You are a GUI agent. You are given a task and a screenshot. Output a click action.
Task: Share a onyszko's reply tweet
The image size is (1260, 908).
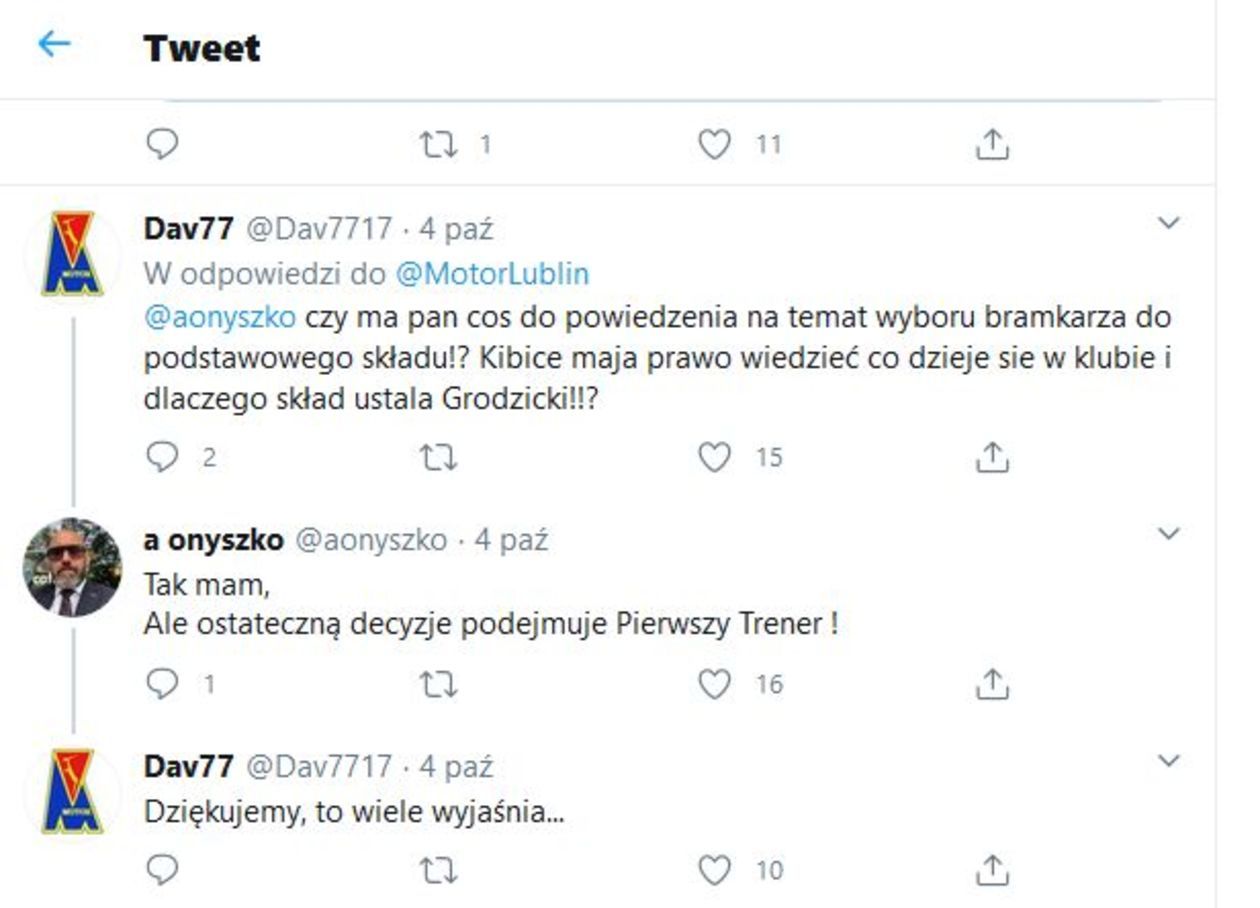tap(991, 684)
